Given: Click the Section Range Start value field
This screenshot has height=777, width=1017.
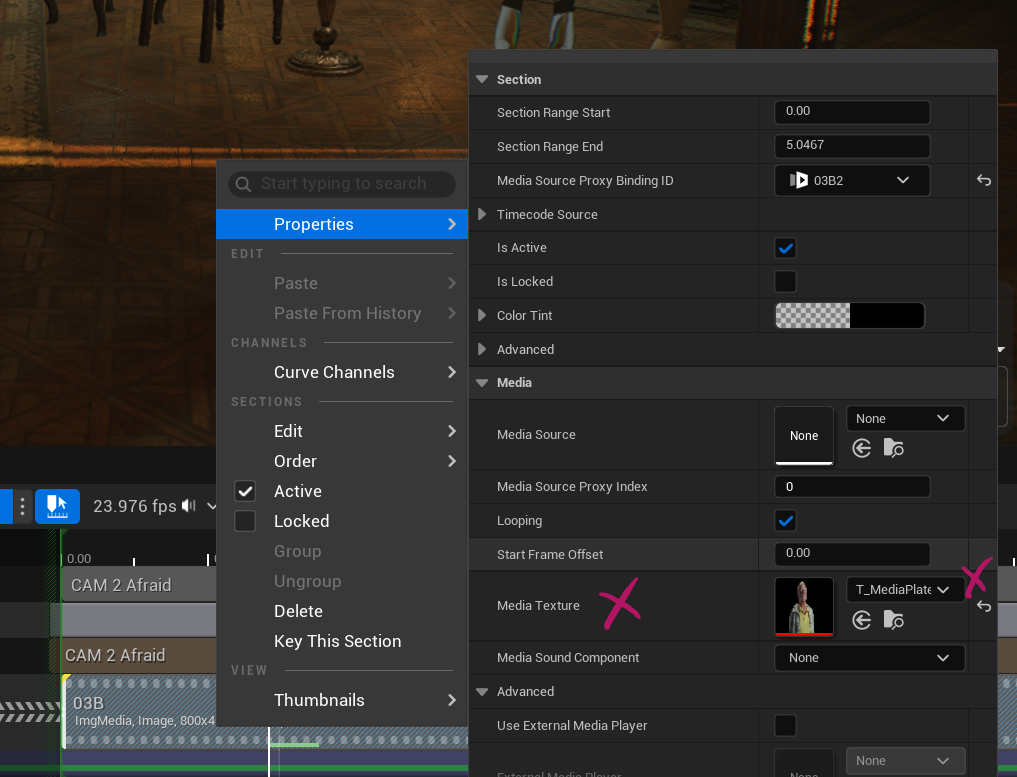Looking at the screenshot, I should (x=851, y=112).
